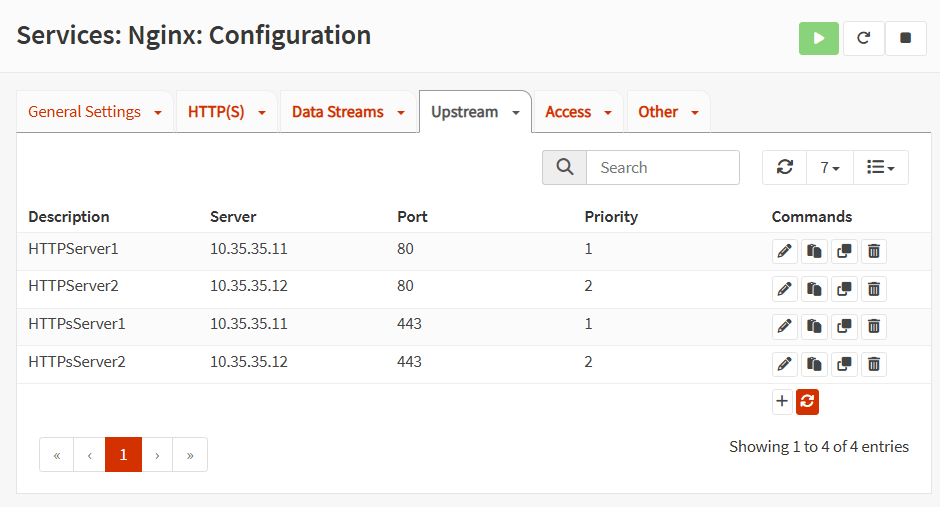Clone the HTTPsServer2 entry

point(844,364)
